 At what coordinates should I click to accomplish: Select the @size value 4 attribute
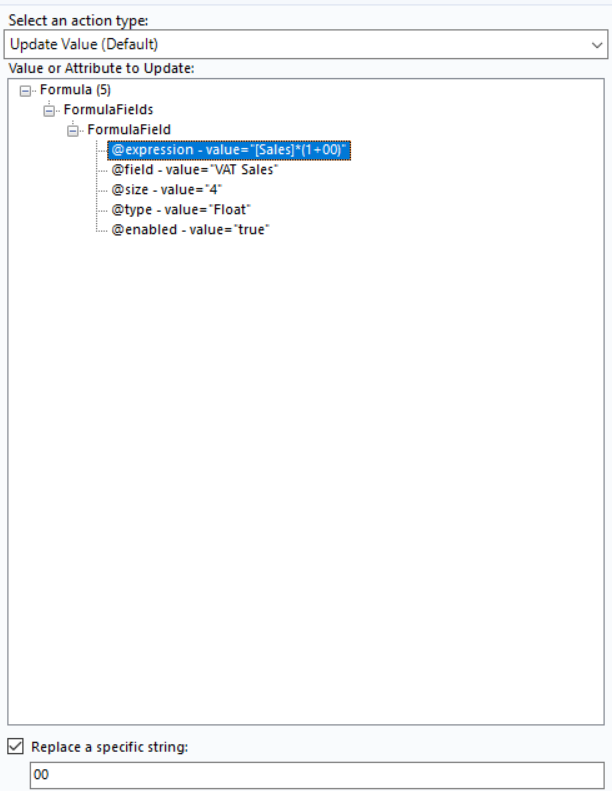click(x=166, y=190)
